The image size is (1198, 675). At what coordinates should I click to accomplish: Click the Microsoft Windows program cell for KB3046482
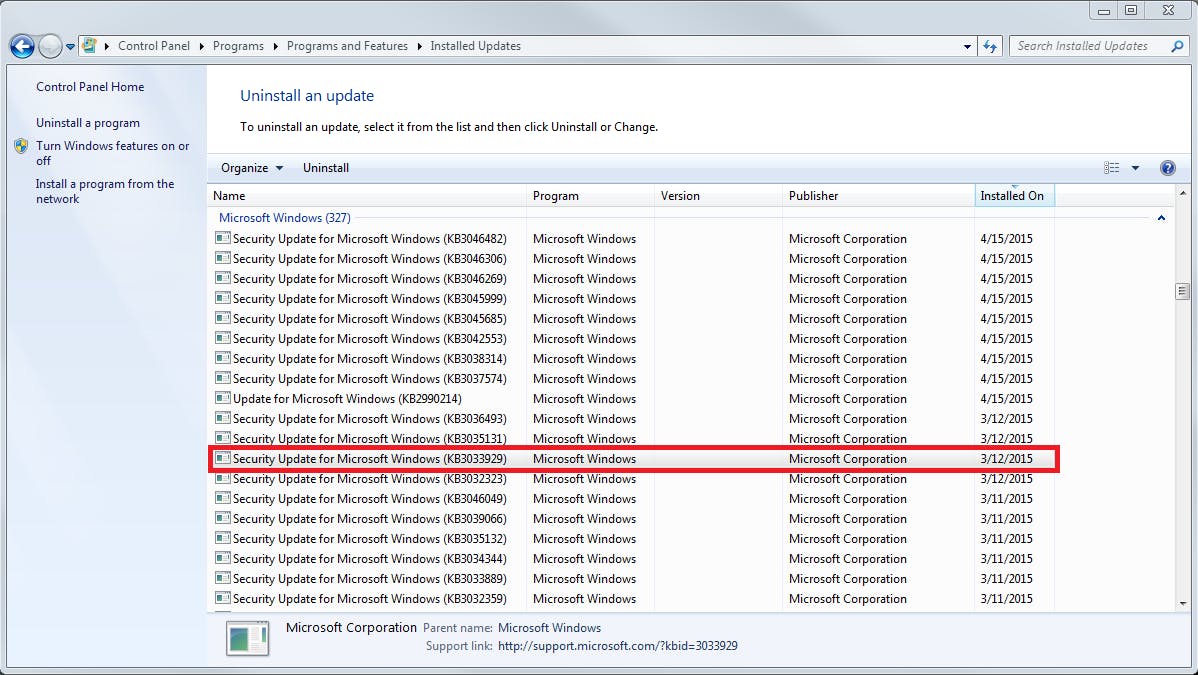(584, 239)
